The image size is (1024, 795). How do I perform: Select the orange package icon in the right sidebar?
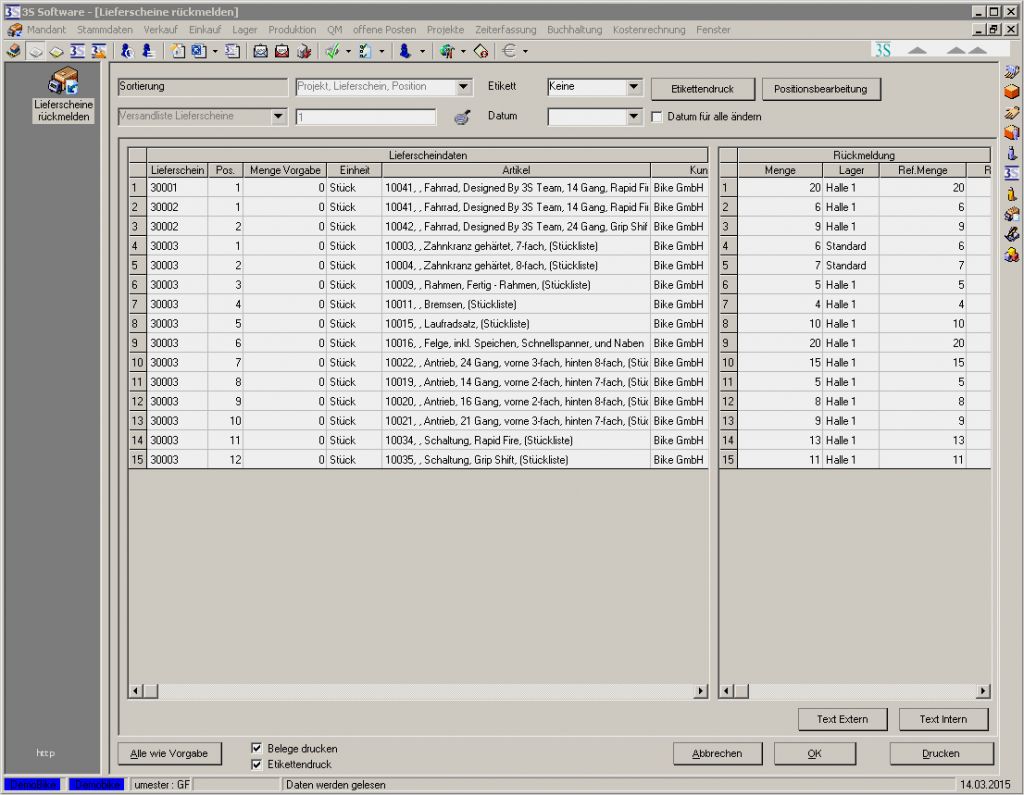1010,93
